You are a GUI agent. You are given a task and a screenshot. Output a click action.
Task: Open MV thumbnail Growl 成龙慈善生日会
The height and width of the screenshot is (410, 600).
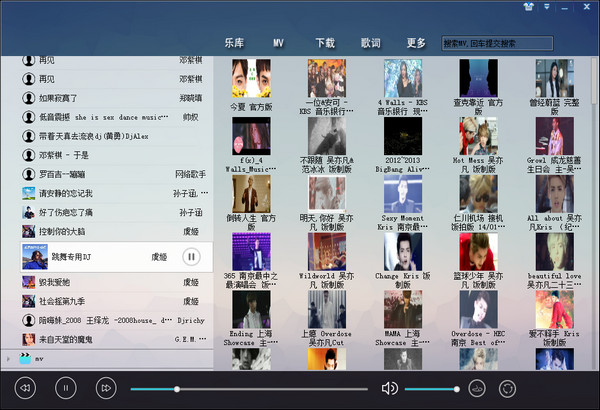[x=554, y=136]
